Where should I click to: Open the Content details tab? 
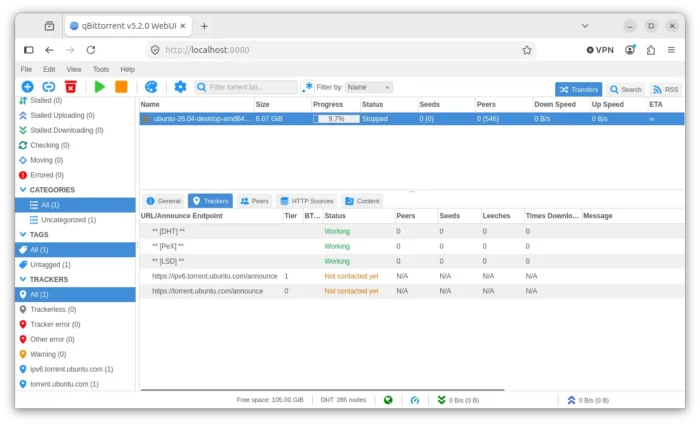pyautogui.click(x=362, y=201)
